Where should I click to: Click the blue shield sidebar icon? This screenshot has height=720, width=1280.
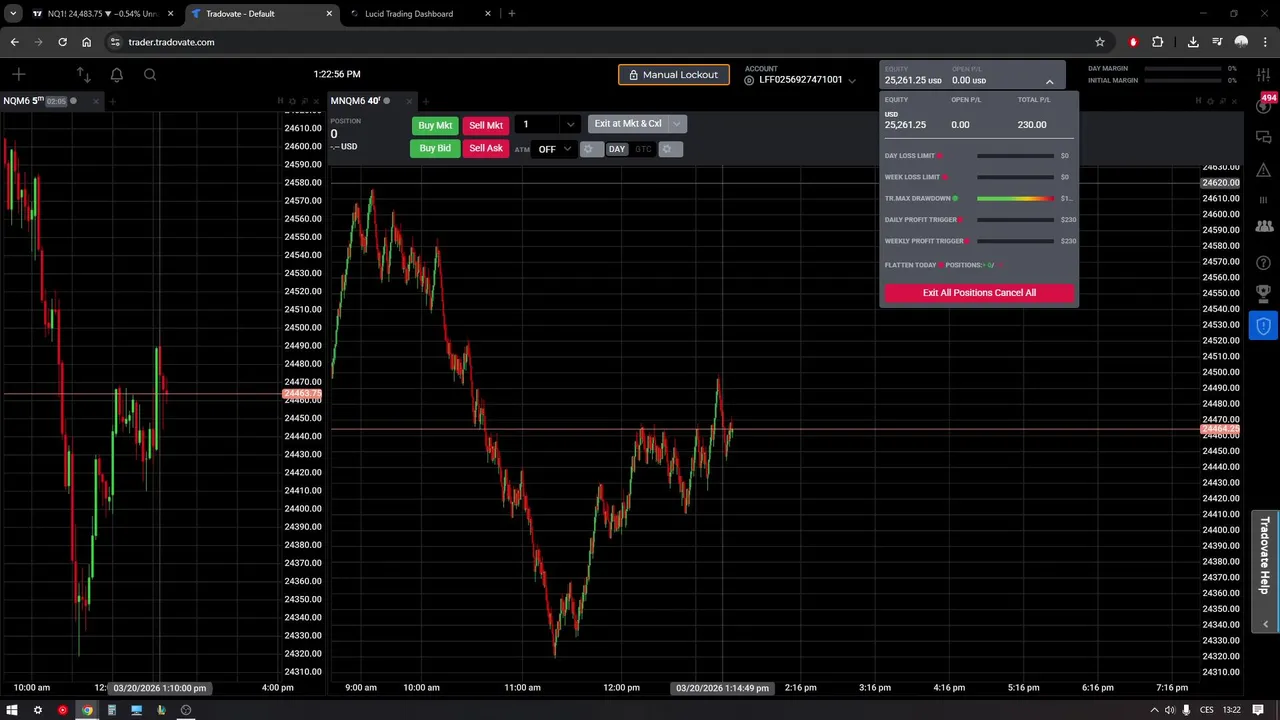[x=1263, y=326]
